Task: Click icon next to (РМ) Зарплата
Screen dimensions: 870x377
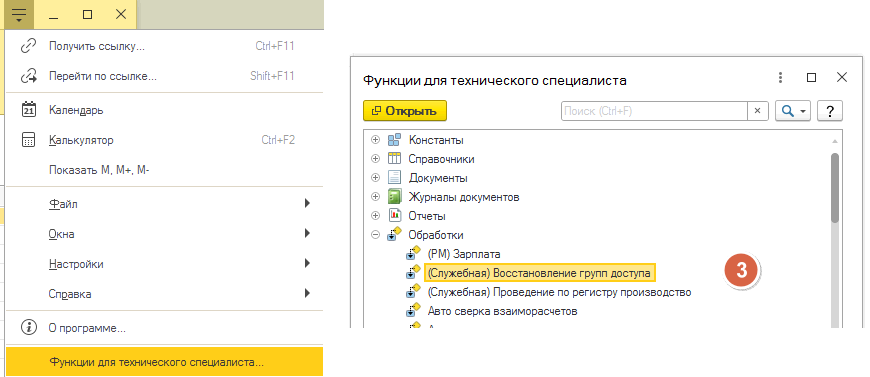Action: (414, 254)
